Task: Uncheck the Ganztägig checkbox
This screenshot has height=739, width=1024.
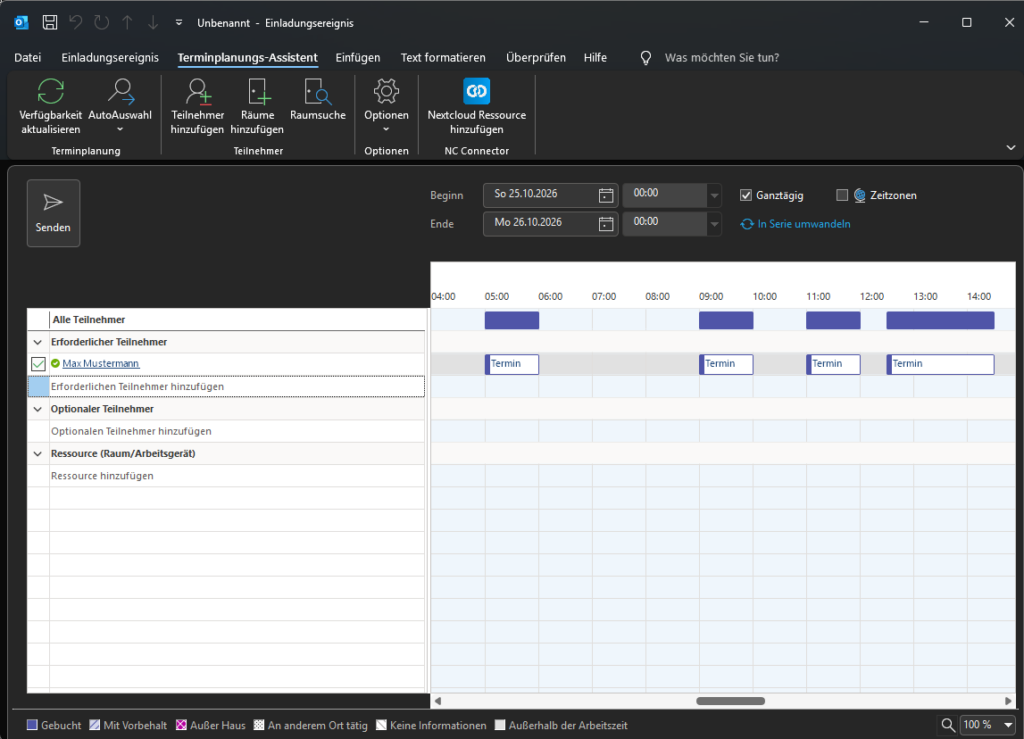Action: pyautogui.click(x=746, y=195)
